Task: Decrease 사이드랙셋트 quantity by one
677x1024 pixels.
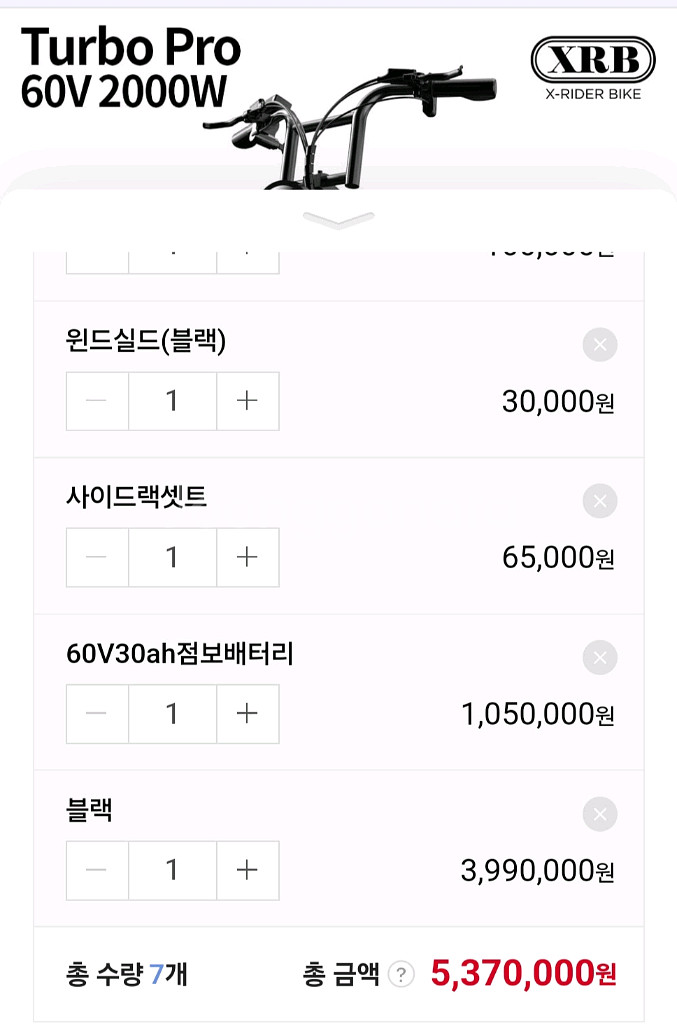Action: click(x=97, y=557)
